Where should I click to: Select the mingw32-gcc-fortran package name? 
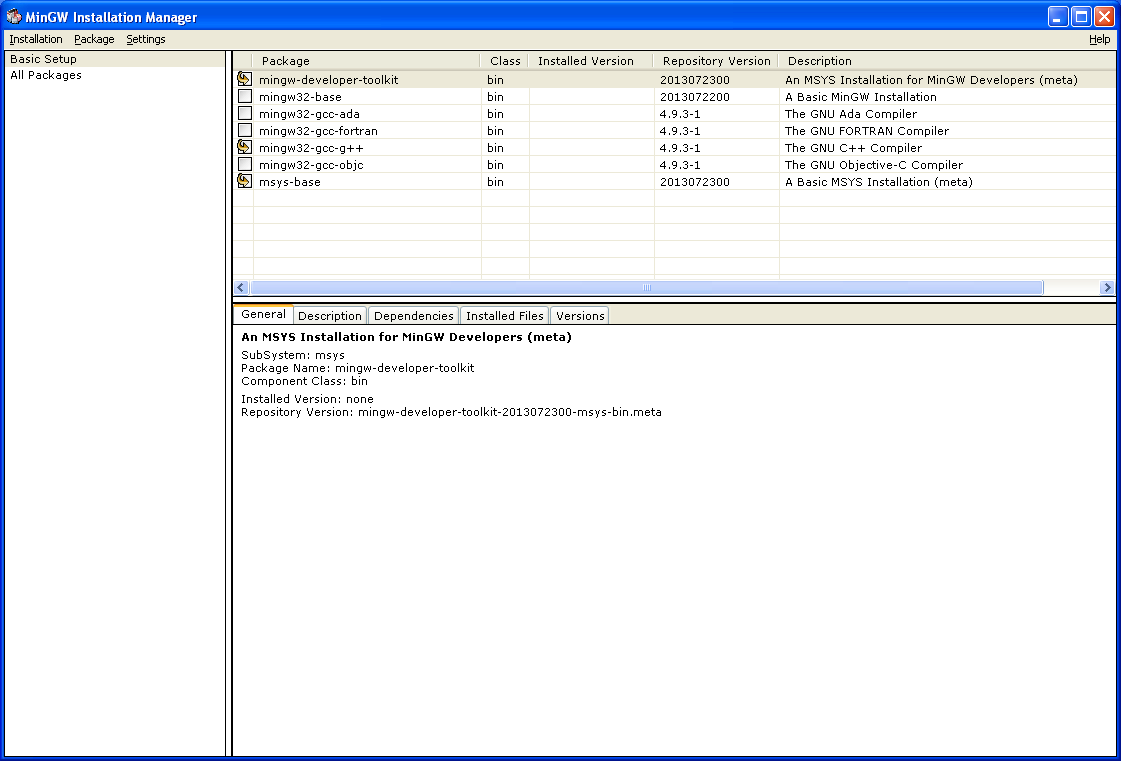[x=318, y=131]
